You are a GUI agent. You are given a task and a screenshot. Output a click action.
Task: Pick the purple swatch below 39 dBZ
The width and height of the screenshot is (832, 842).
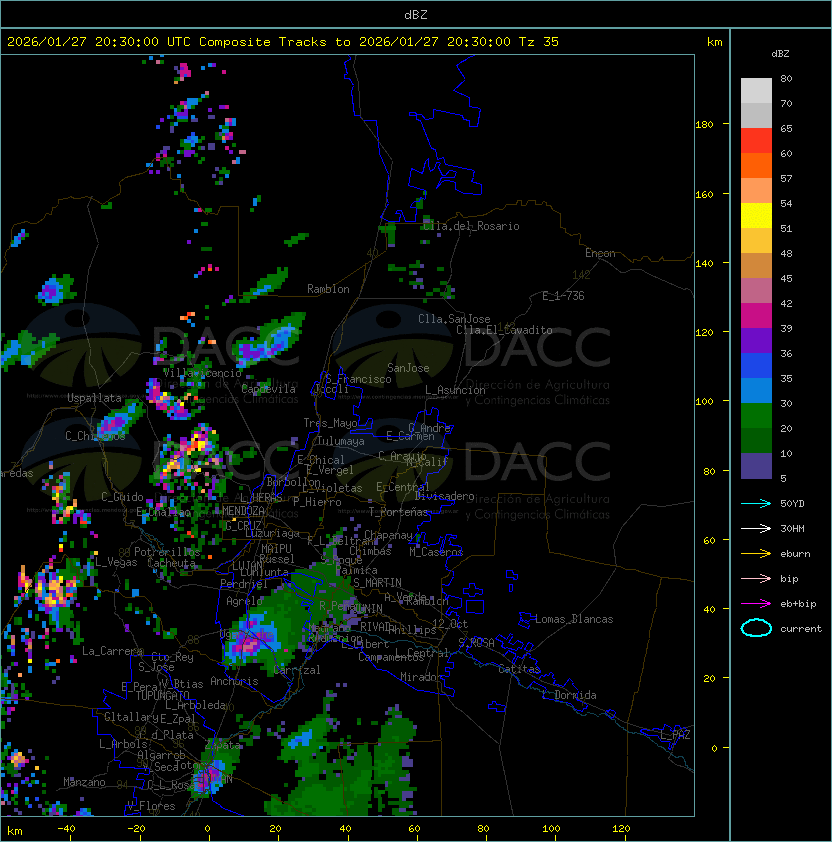pyautogui.click(x=756, y=340)
